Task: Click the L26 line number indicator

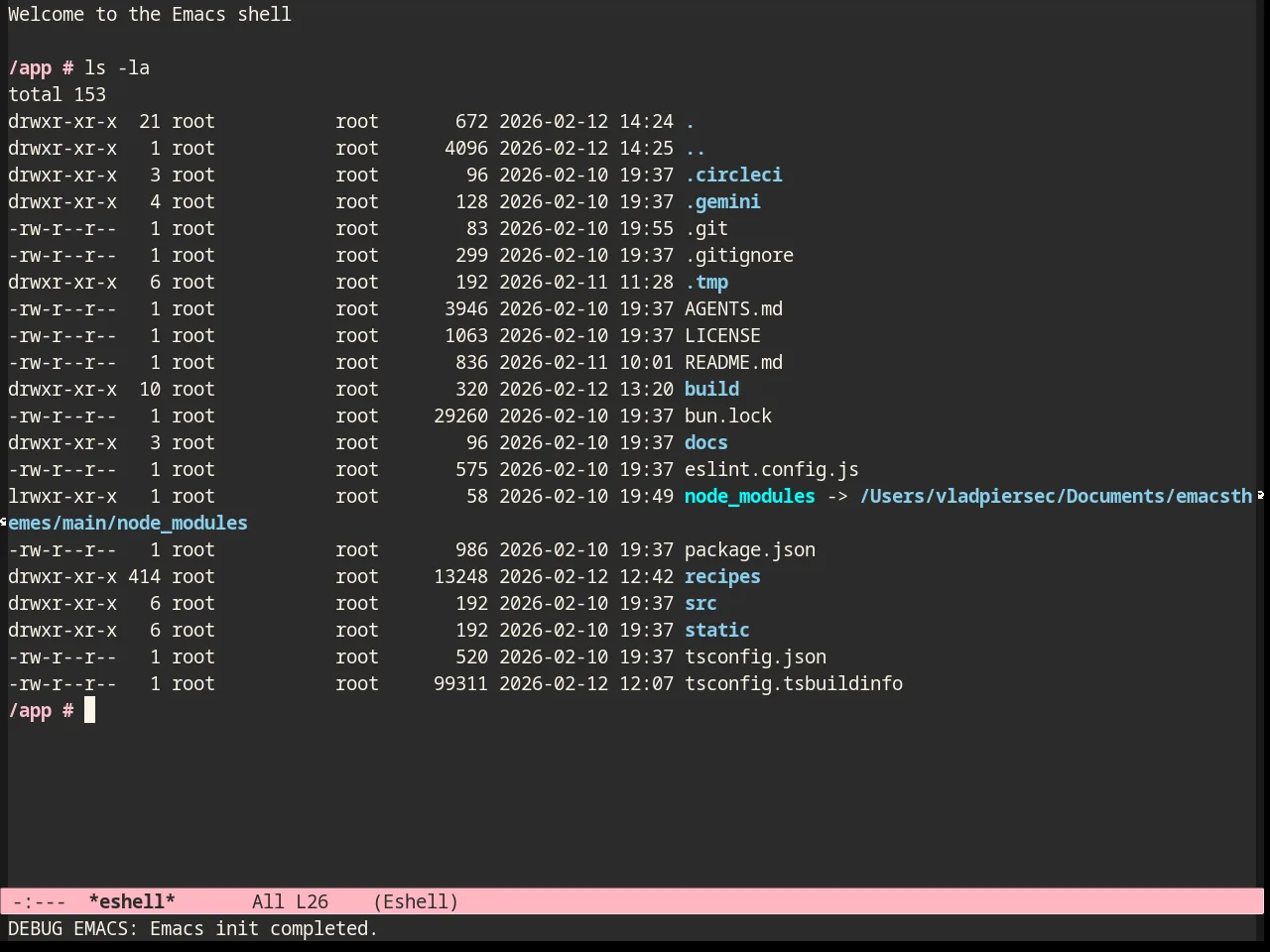Action: [312, 901]
